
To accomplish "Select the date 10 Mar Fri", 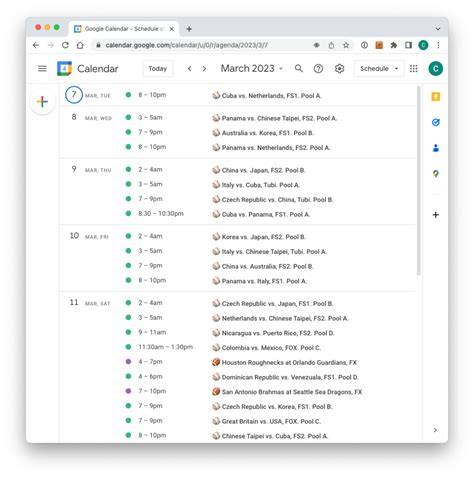I will (74, 236).
